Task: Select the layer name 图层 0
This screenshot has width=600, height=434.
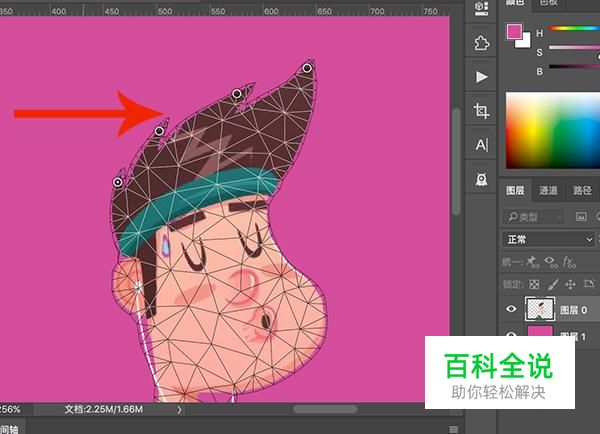Action: click(x=573, y=310)
